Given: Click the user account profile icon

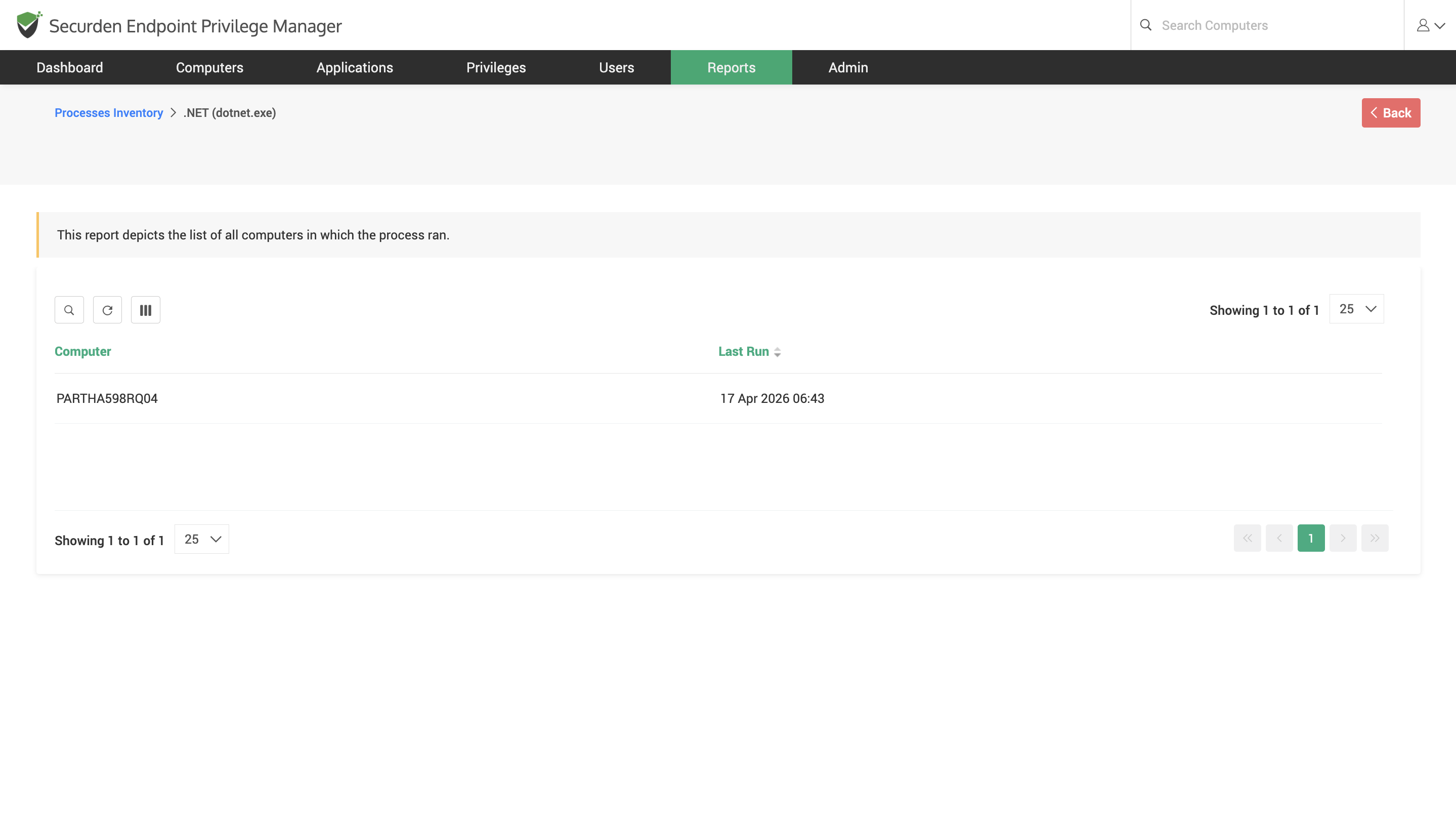Looking at the screenshot, I should pos(1423,25).
